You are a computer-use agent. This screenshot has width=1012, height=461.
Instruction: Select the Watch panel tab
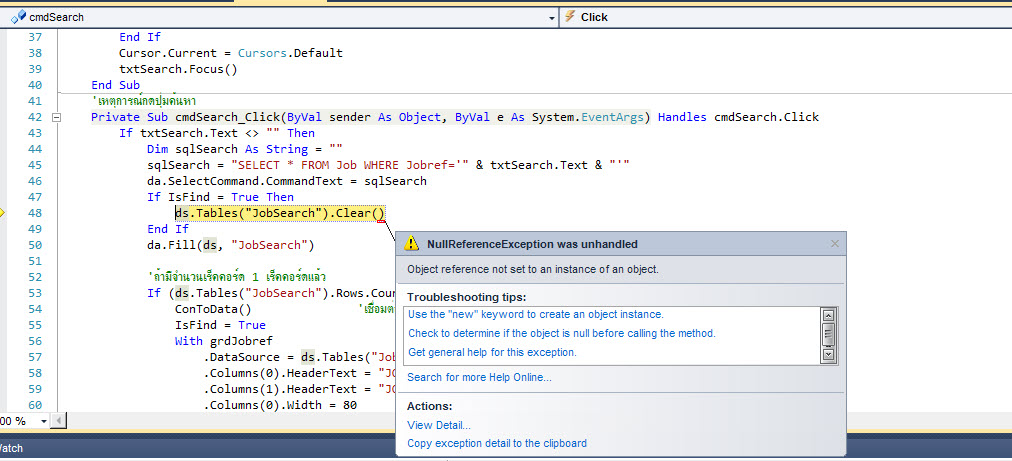pos(10,447)
